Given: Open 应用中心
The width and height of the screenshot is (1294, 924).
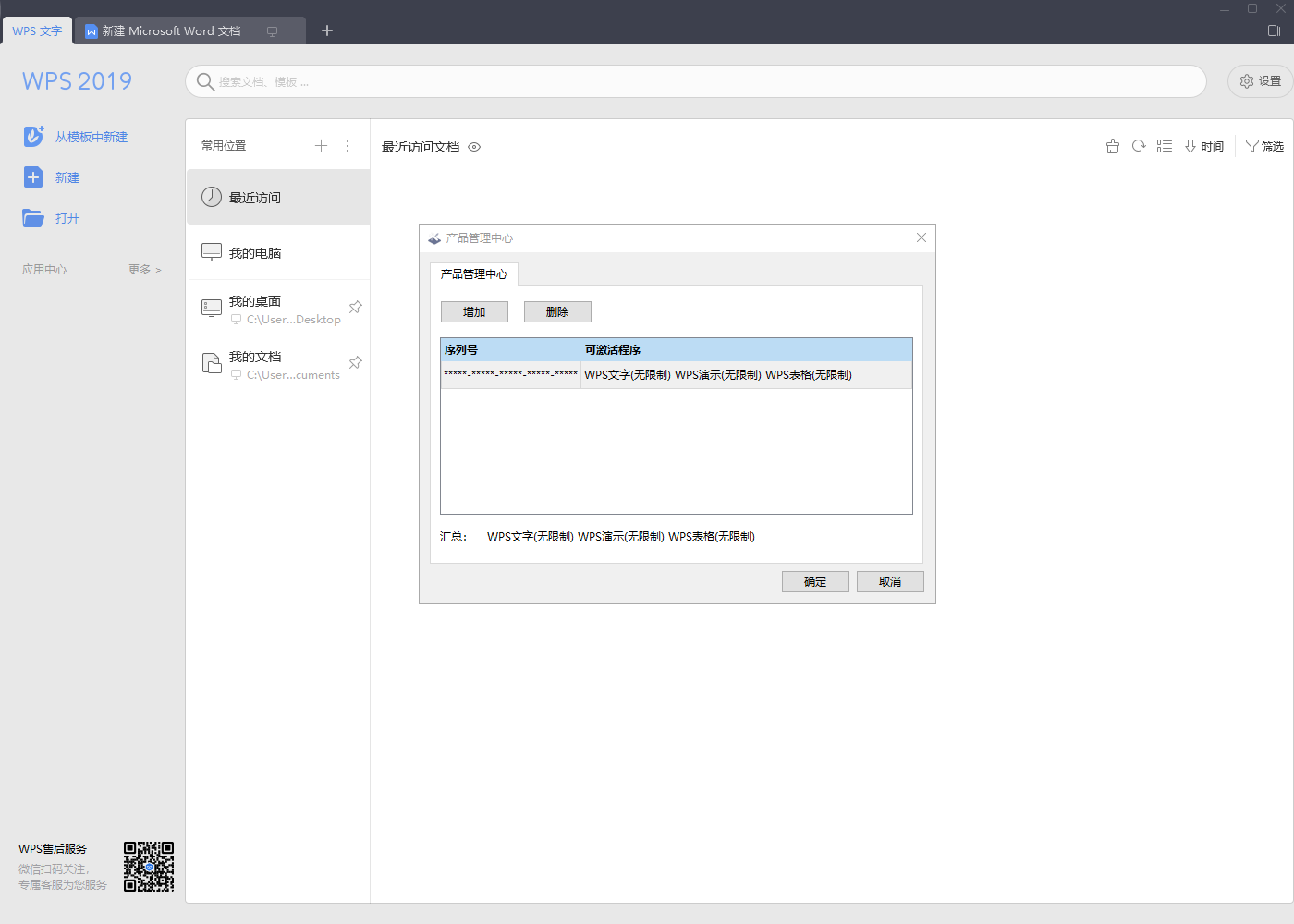Looking at the screenshot, I should [44, 270].
